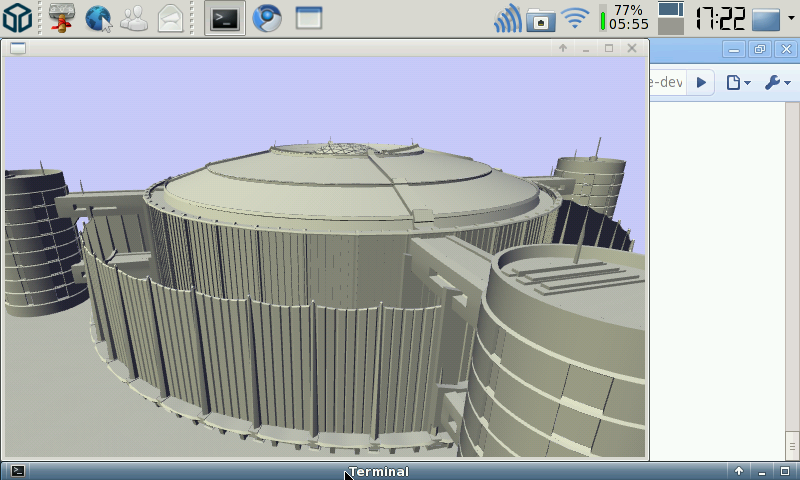
Task: Maximize the Terminal window
Action: (x=785, y=471)
